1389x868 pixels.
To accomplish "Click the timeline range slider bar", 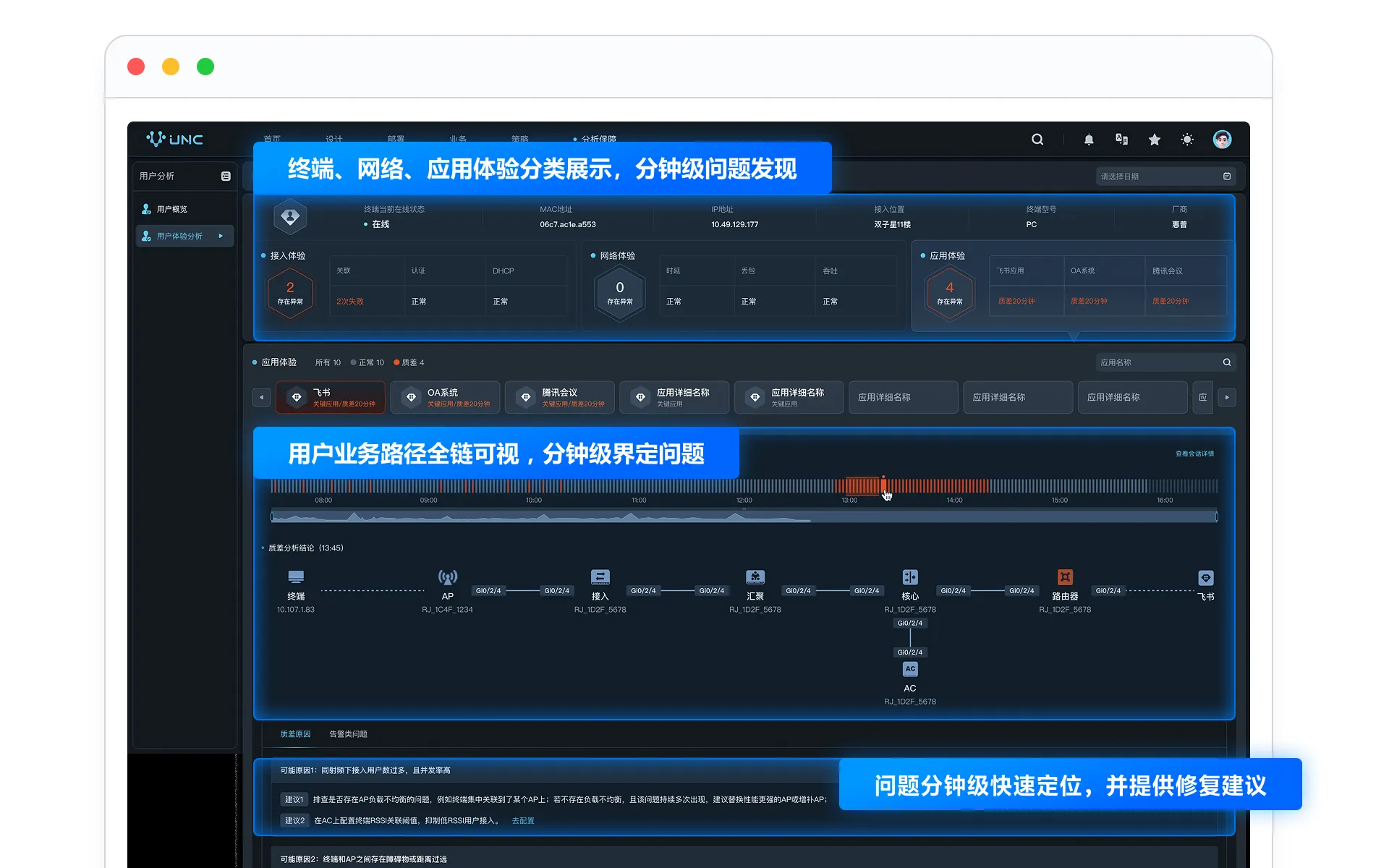I will (x=744, y=516).
